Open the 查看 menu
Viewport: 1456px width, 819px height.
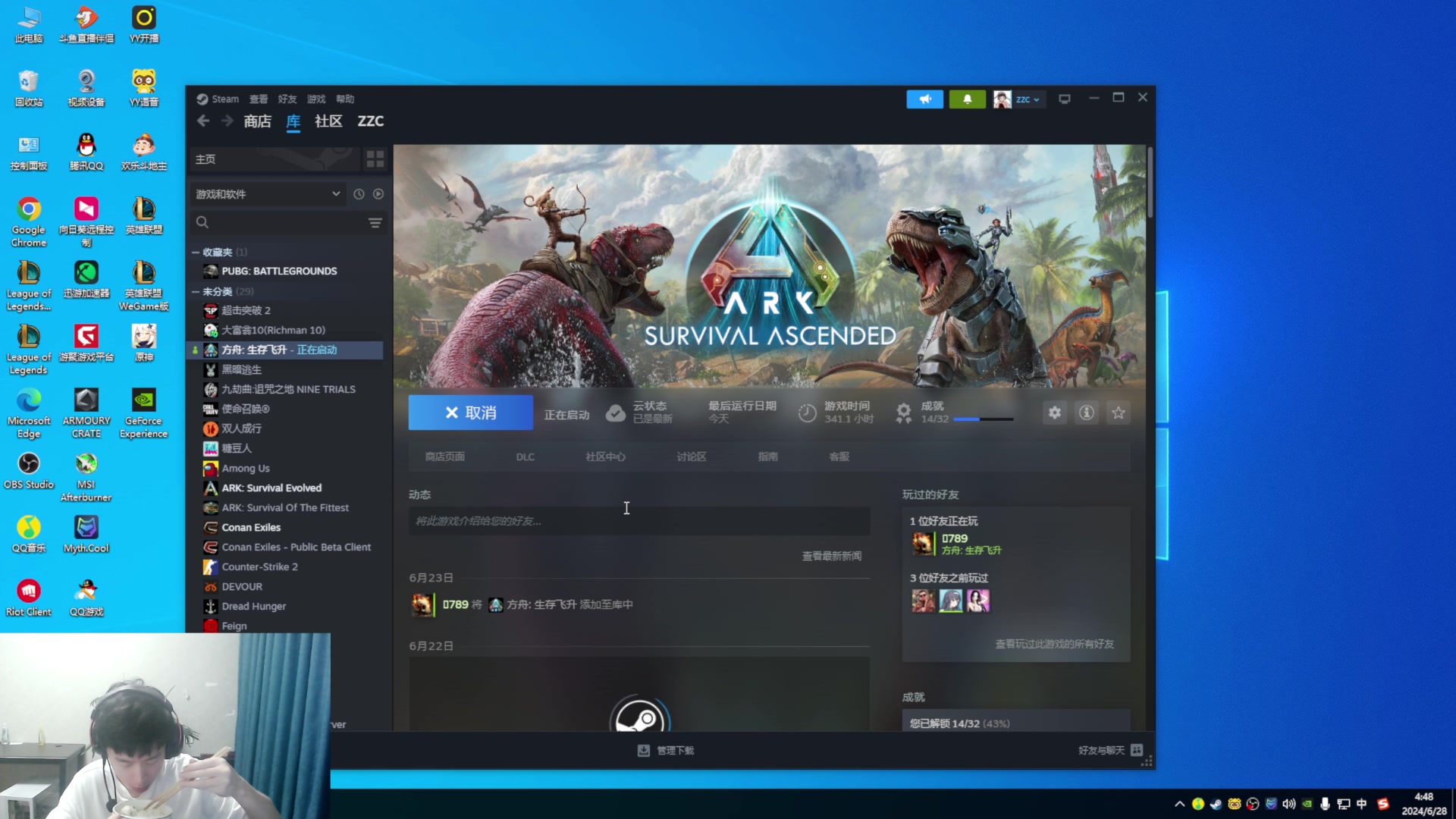259,99
